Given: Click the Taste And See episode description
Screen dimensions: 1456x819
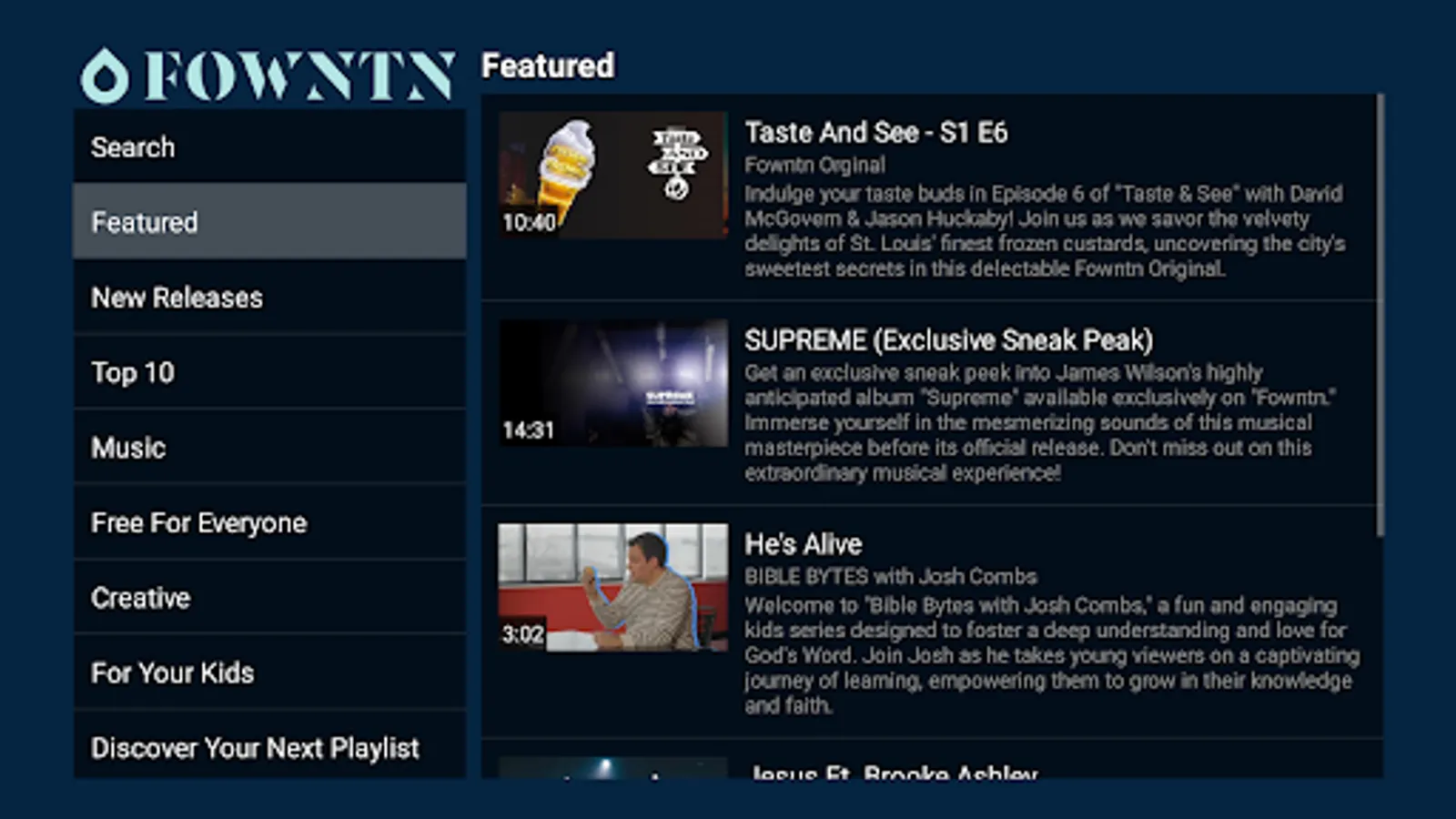Looking at the screenshot, I should coord(1045,231).
